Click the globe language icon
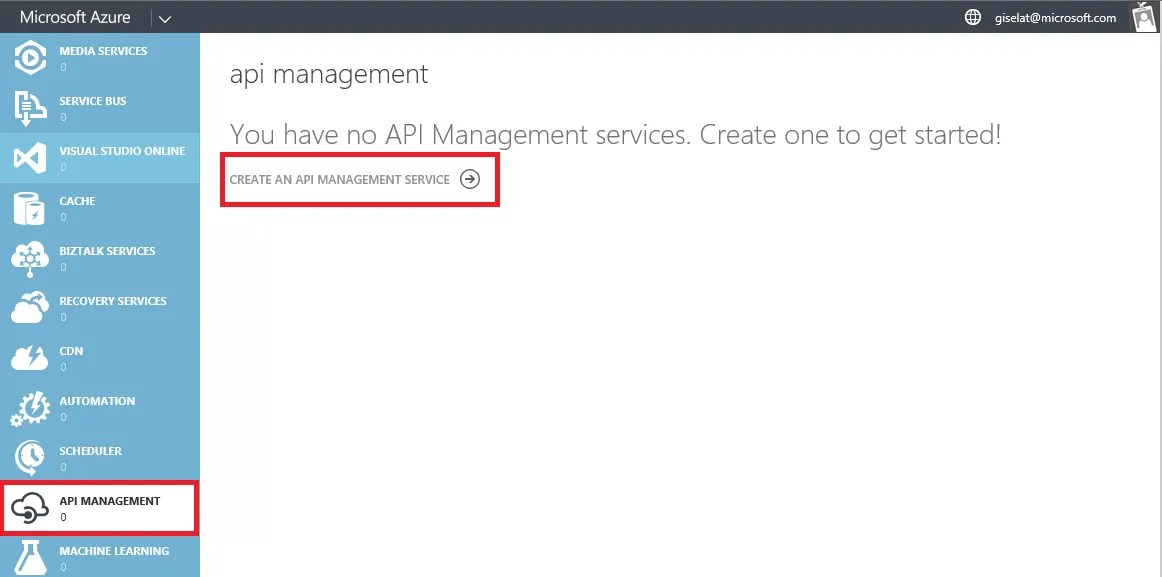 click(973, 18)
